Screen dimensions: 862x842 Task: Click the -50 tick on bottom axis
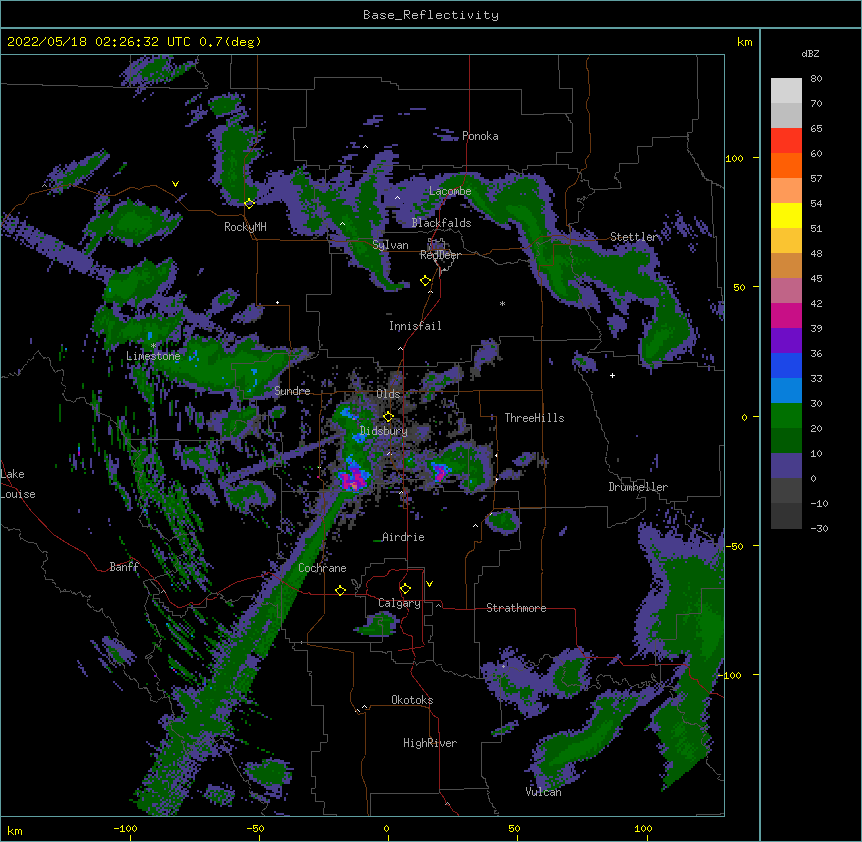click(x=255, y=828)
